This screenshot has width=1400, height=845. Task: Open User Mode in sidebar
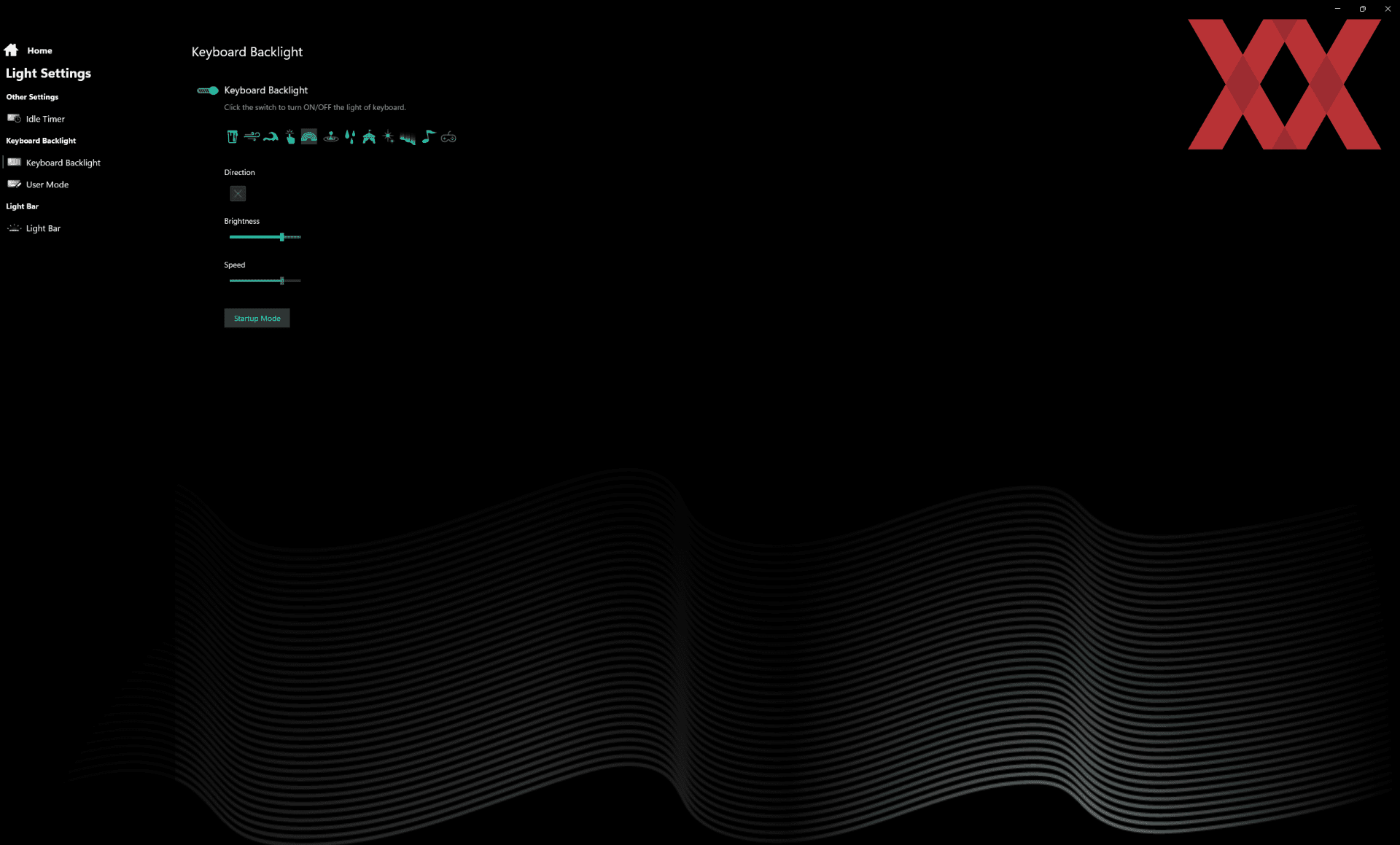click(x=47, y=184)
